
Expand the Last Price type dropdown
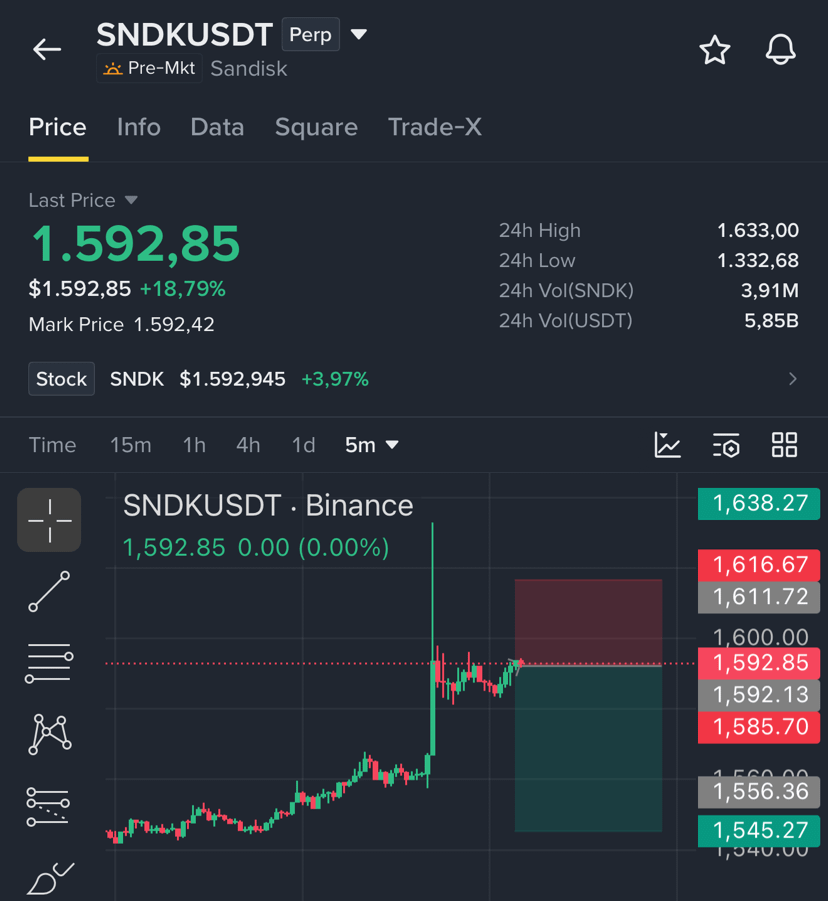(x=131, y=200)
